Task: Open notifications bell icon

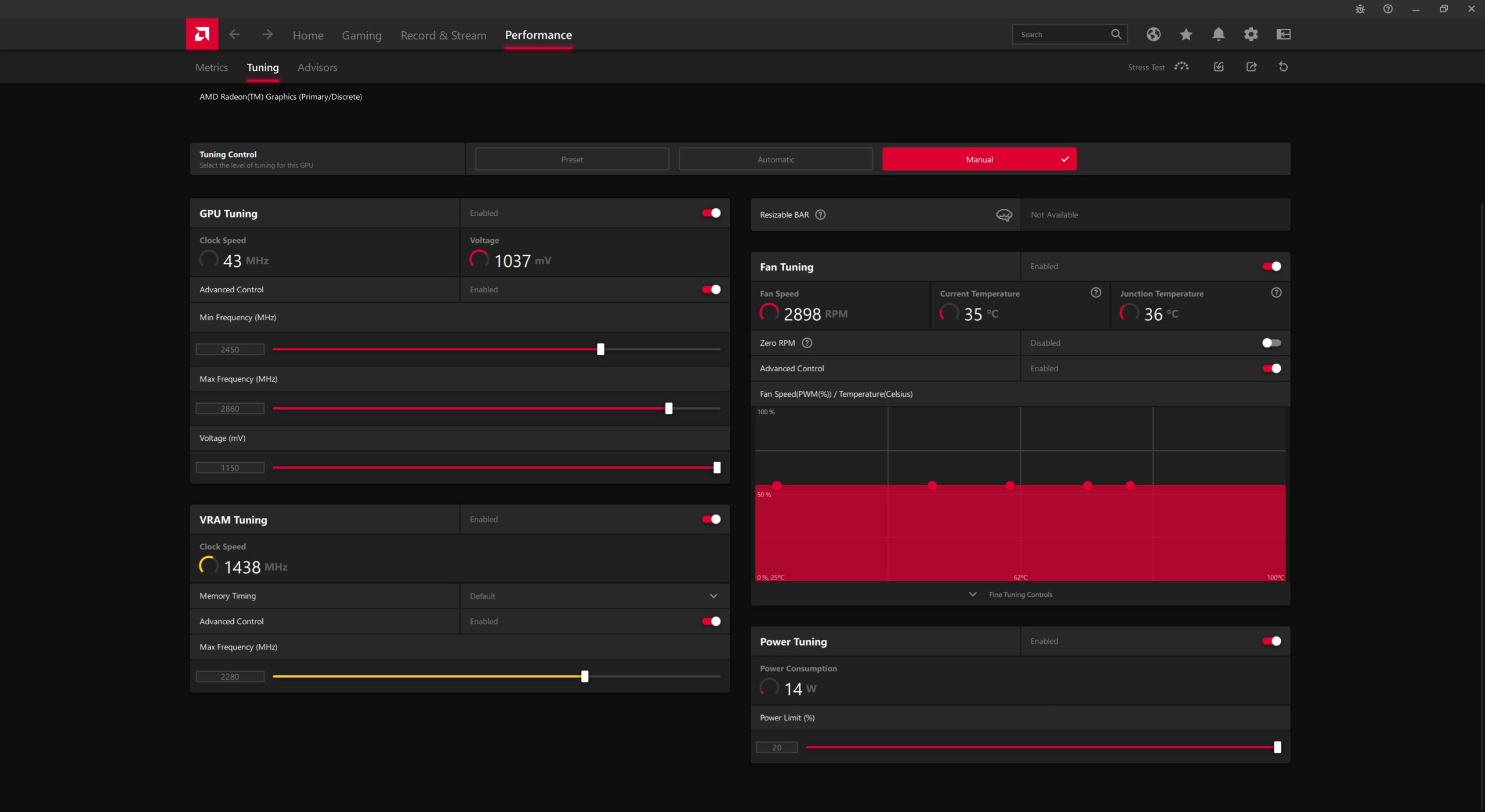Action: [x=1218, y=34]
